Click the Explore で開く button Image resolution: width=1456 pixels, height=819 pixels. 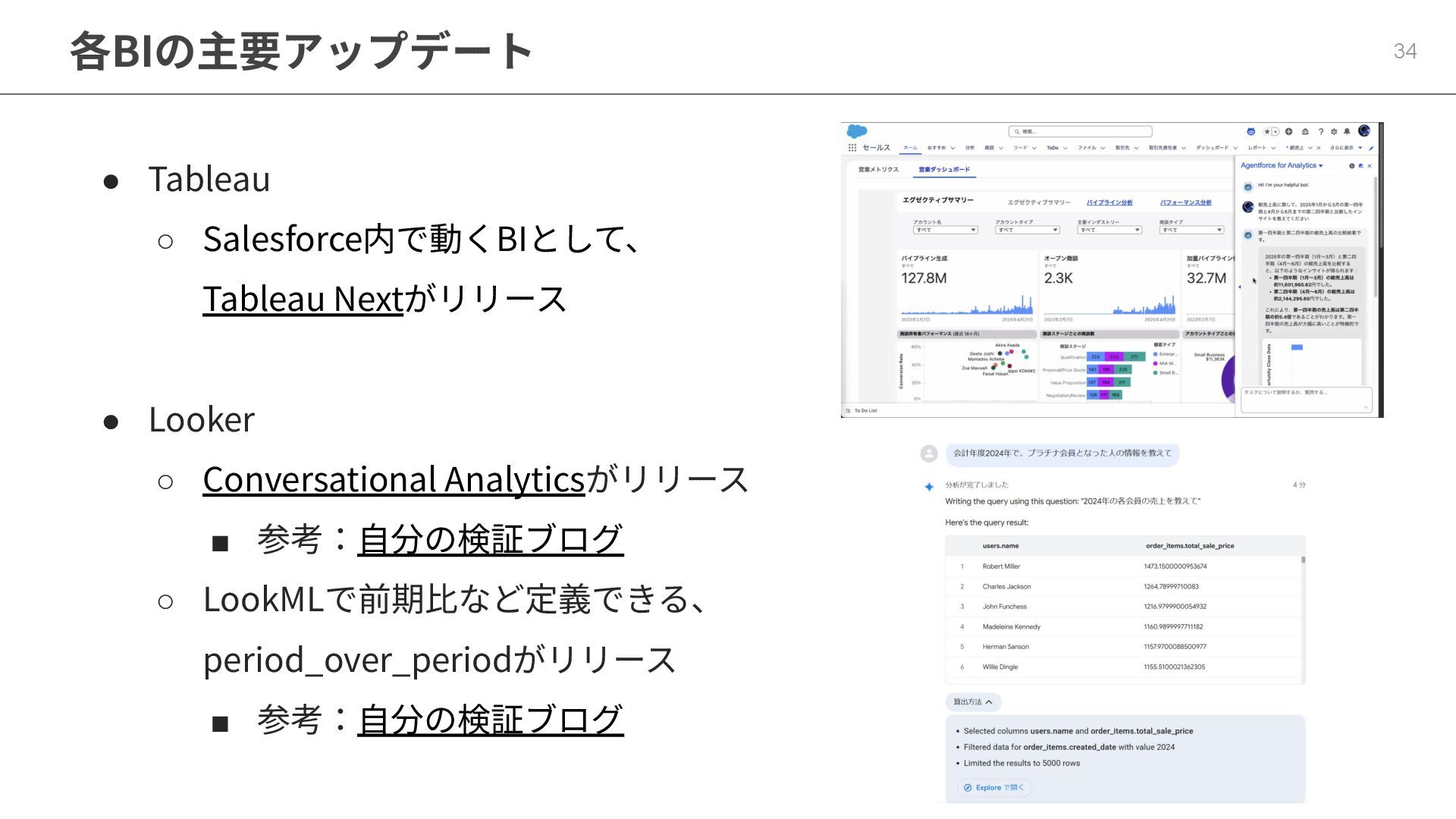(x=993, y=788)
